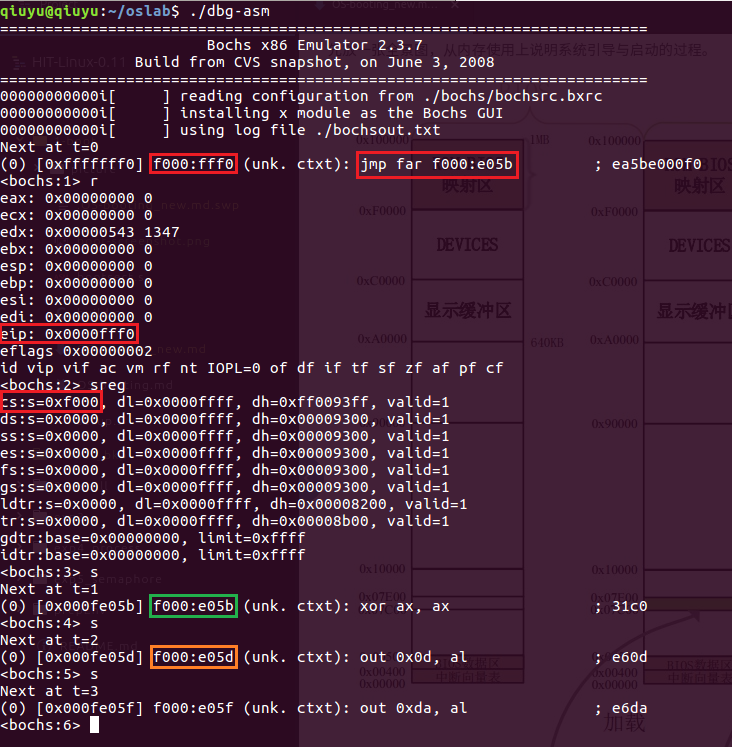Click the "gdtr:base=0x00000000" line

(x=152, y=539)
